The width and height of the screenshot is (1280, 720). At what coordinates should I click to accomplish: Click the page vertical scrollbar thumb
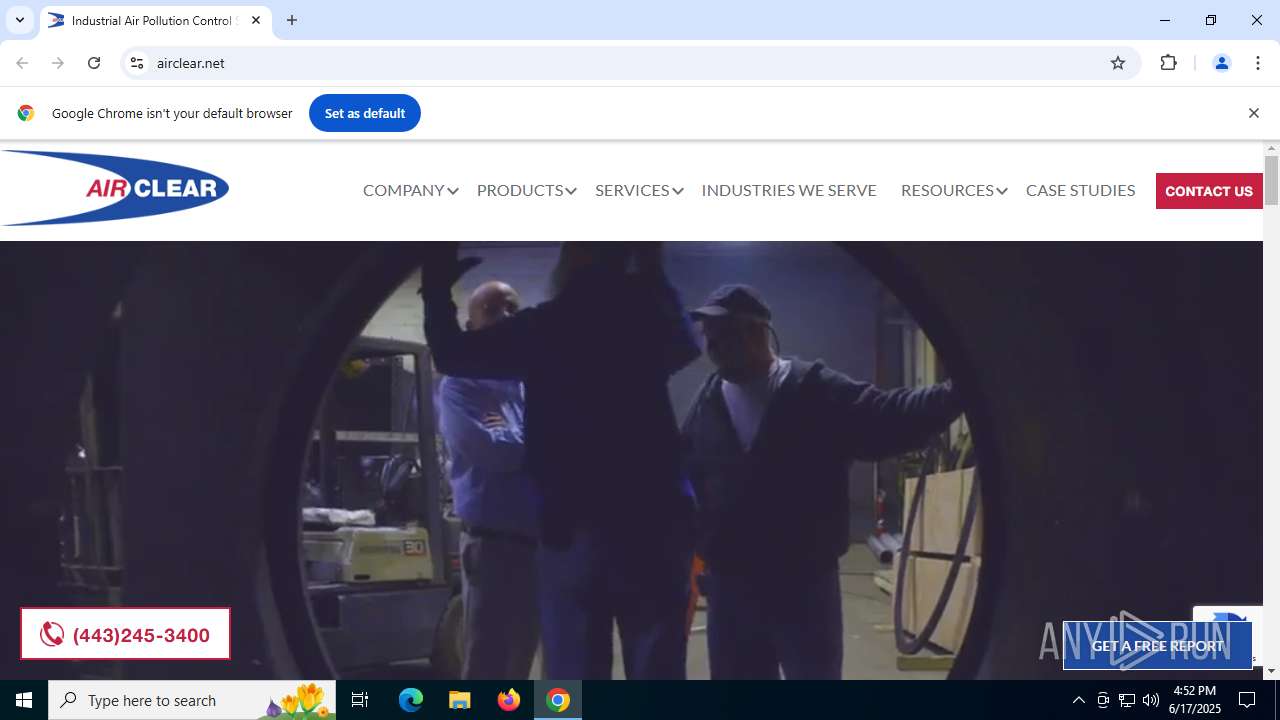pos(1271,180)
